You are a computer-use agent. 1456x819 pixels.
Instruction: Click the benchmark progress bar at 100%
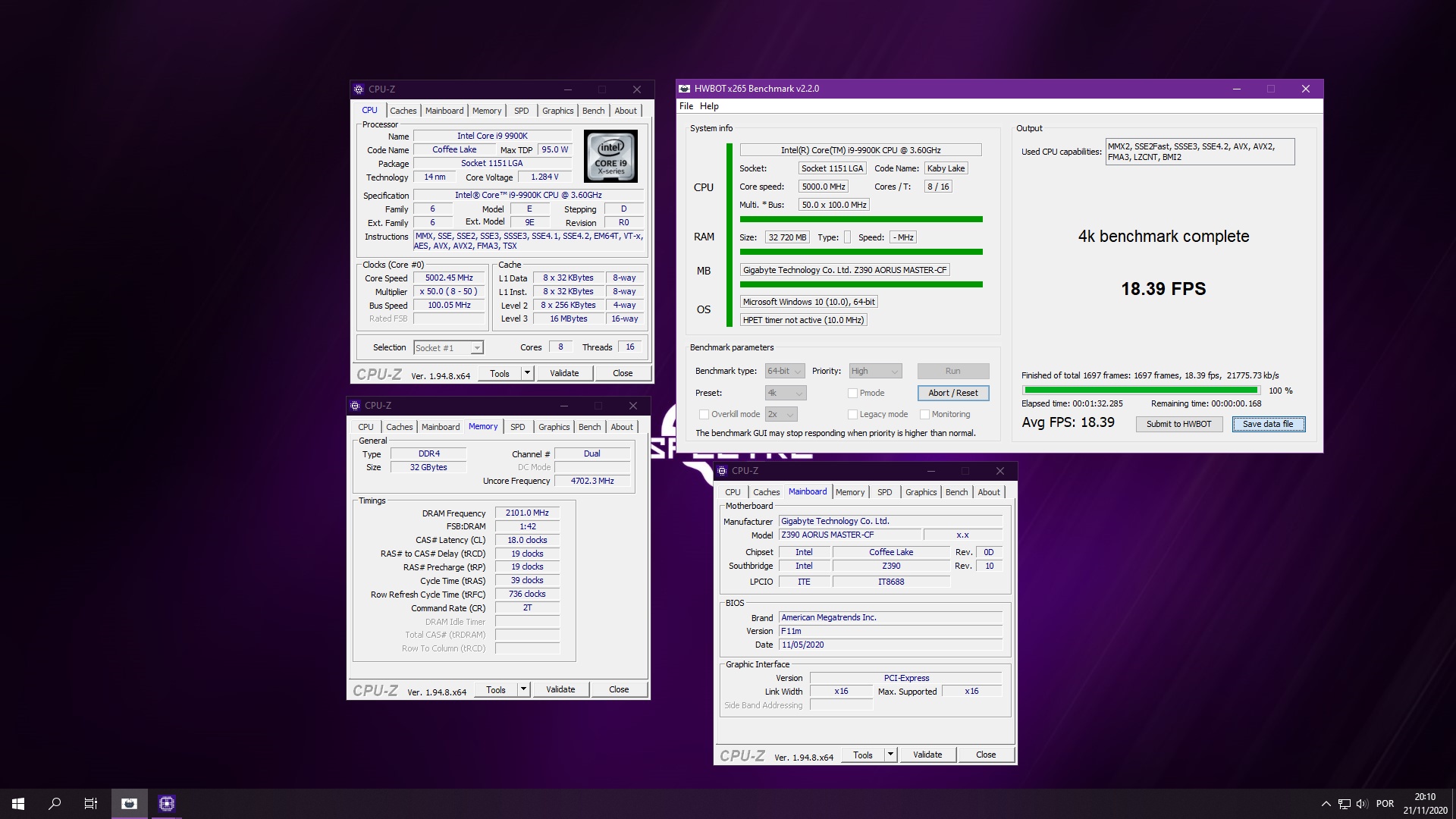tap(1141, 391)
